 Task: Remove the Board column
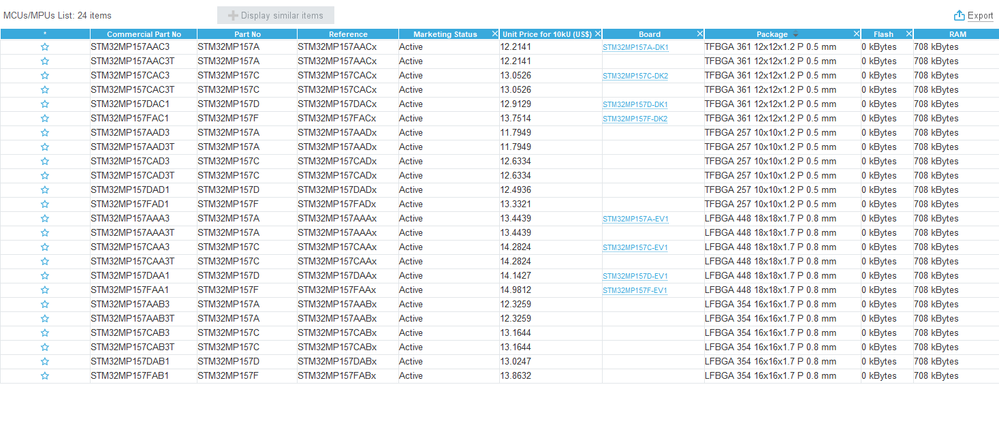tap(700, 34)
